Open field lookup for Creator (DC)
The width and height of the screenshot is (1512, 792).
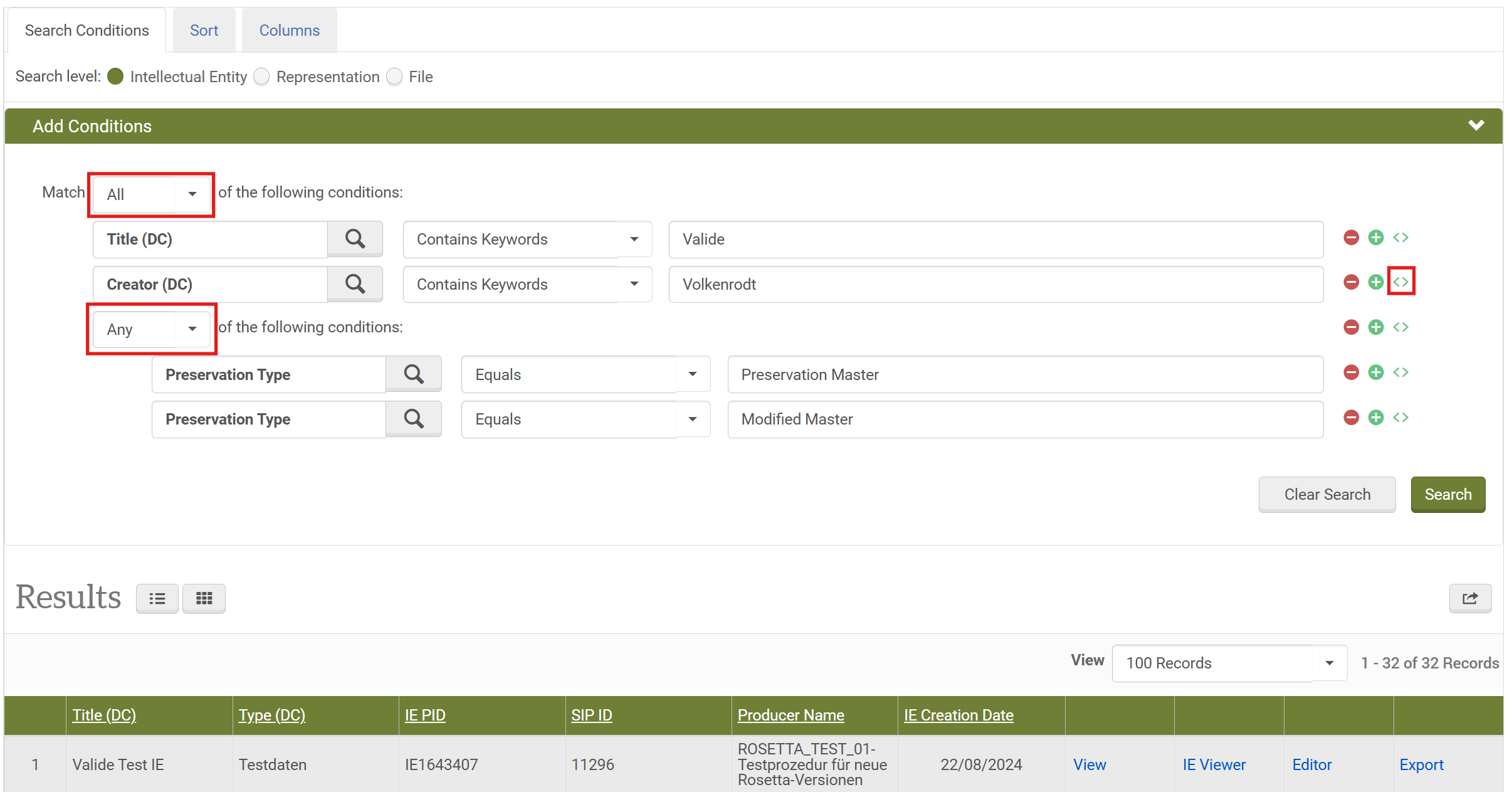point(355,284)
